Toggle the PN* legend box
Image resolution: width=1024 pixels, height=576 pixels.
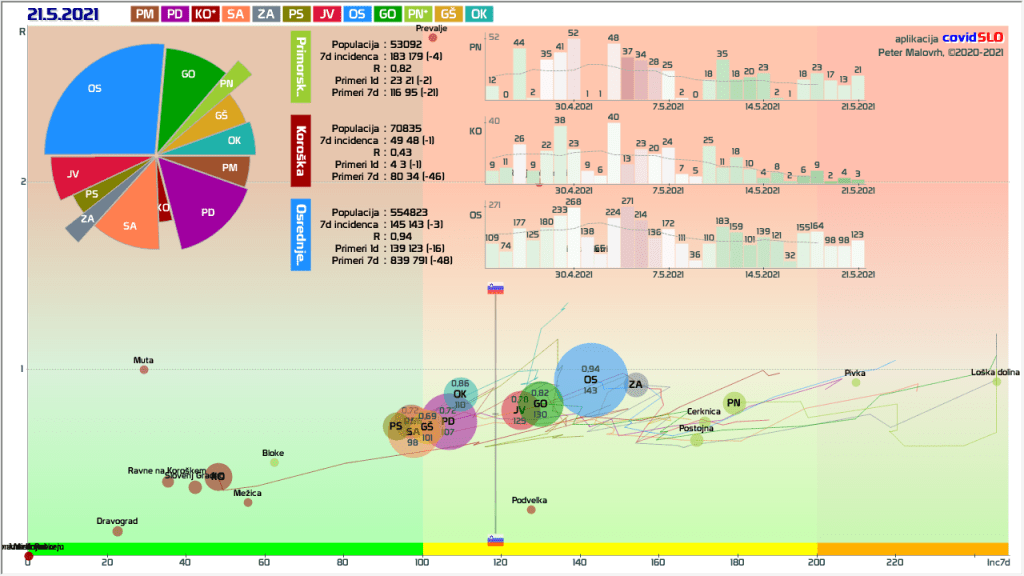pos(418,14)
